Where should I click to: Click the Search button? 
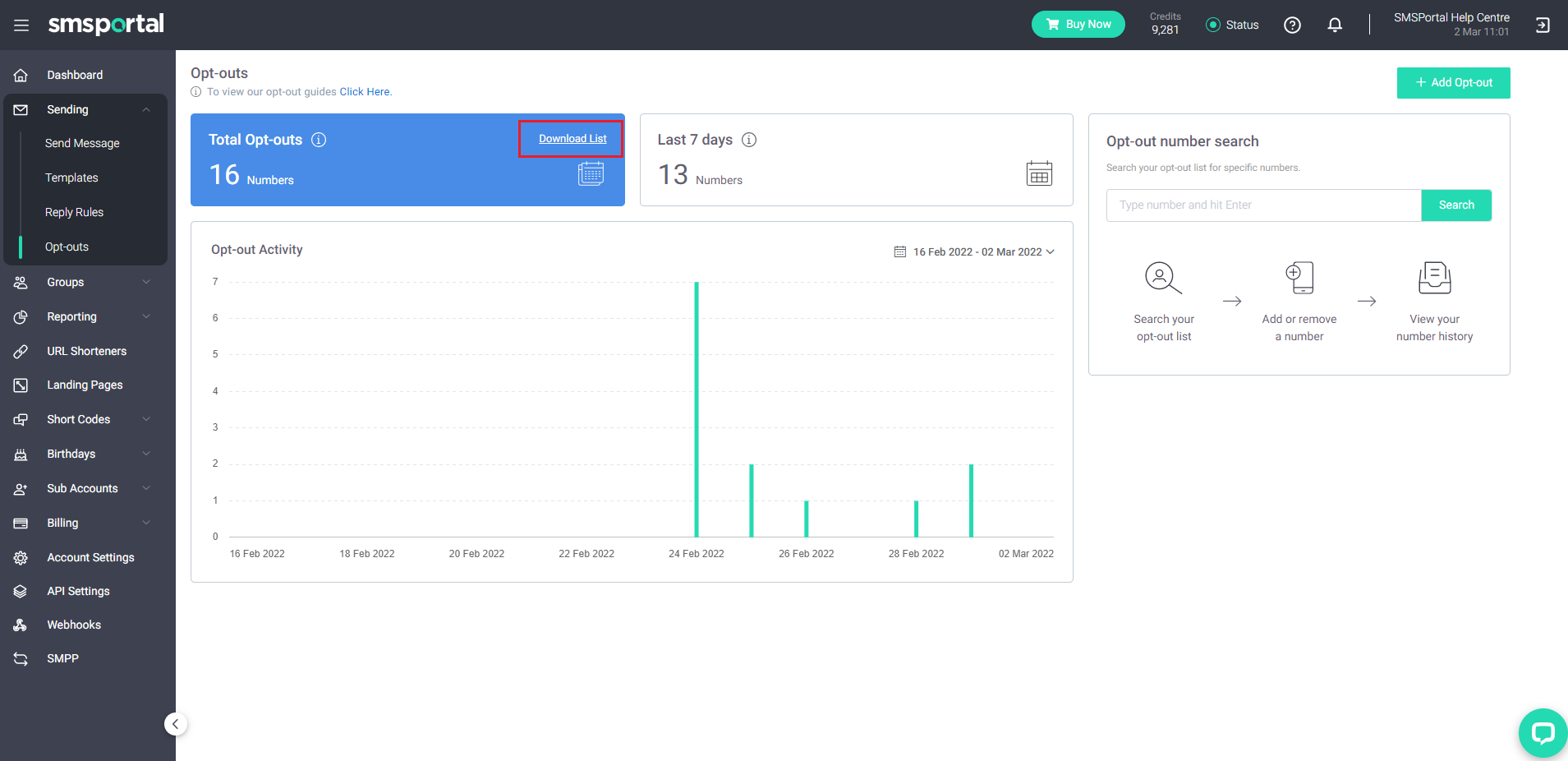click(1456, 205)
